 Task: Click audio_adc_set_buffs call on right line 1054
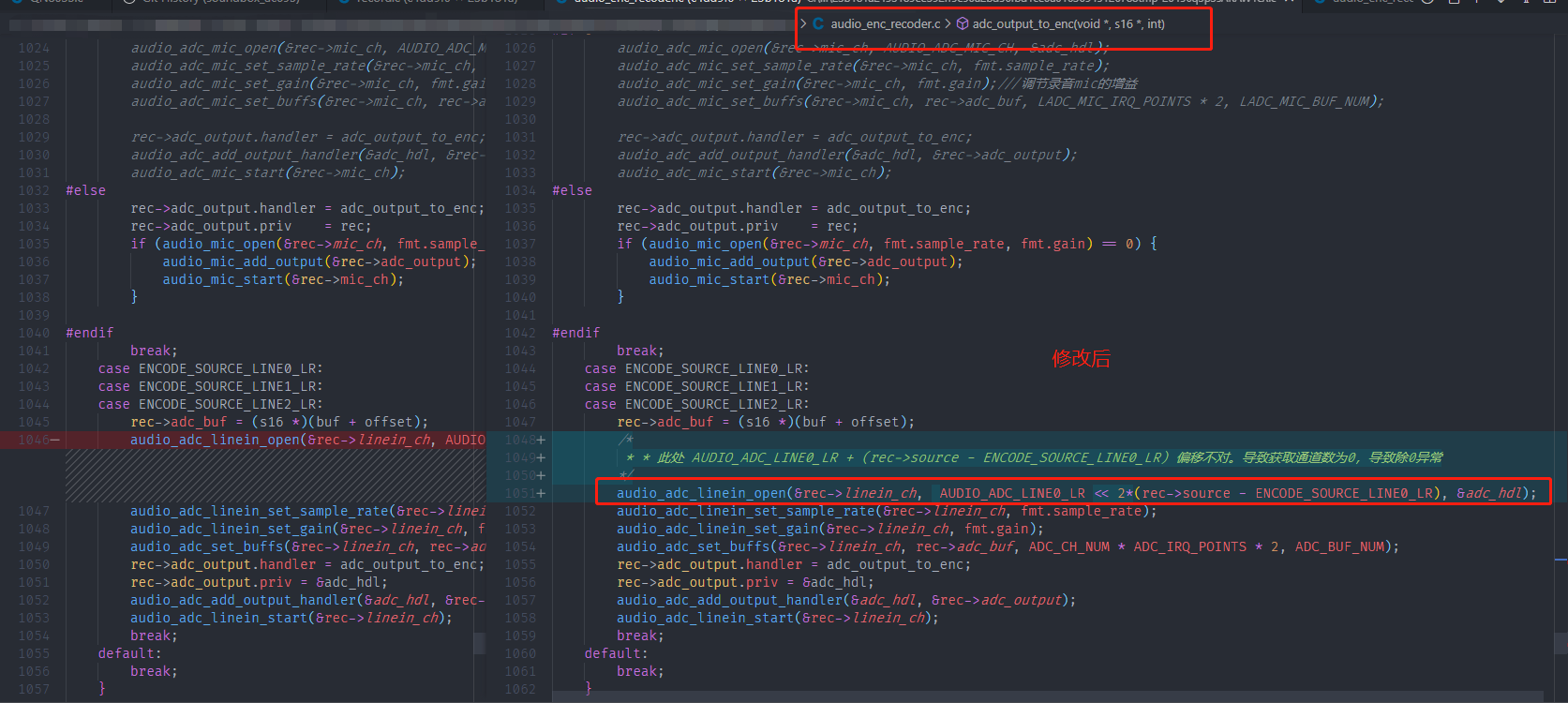pos(1008,546)
